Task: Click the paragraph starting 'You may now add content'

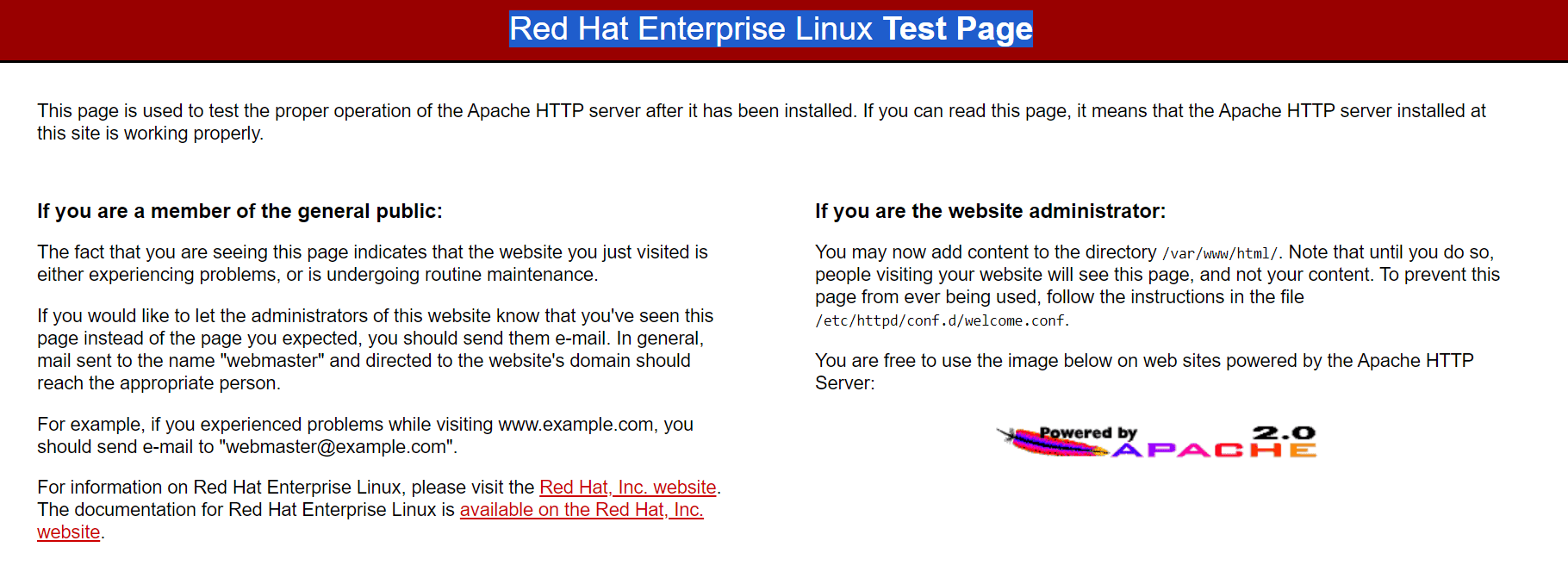Action: click(x=1157, y=286)
